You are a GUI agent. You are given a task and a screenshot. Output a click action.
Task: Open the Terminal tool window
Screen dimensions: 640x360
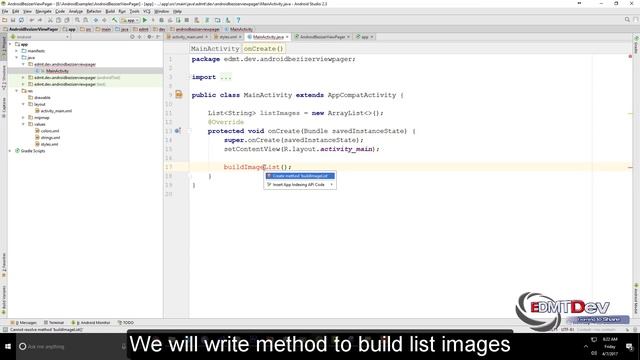(54, 322)
